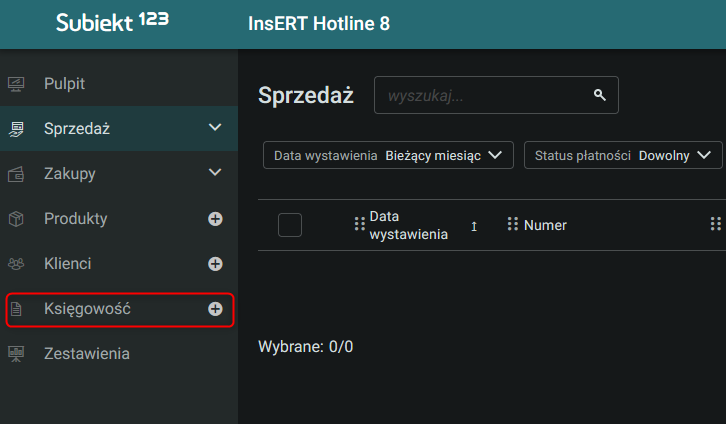Click the search magnifier icon

pos(600,95)
